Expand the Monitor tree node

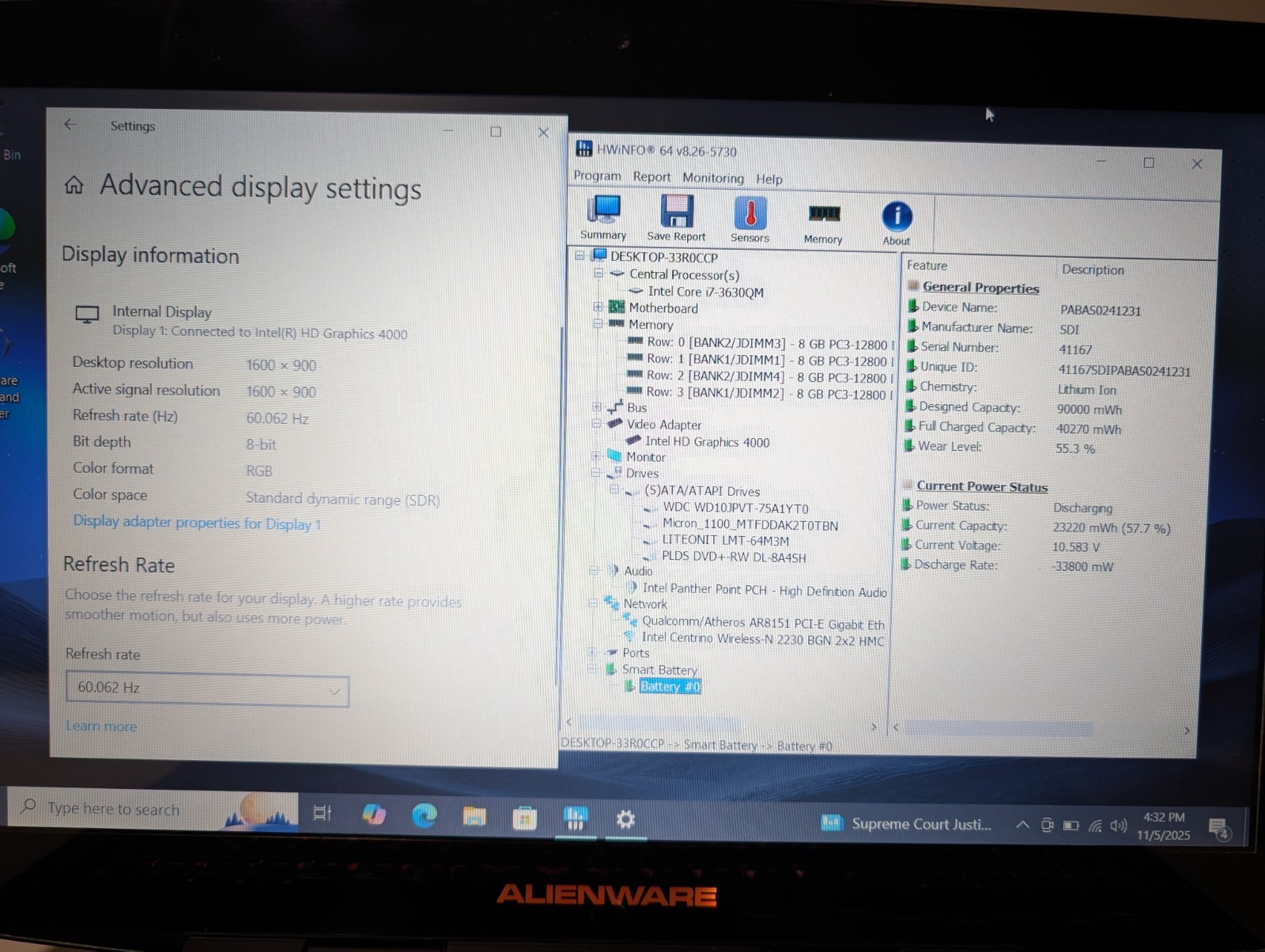(x=596, y=455)
